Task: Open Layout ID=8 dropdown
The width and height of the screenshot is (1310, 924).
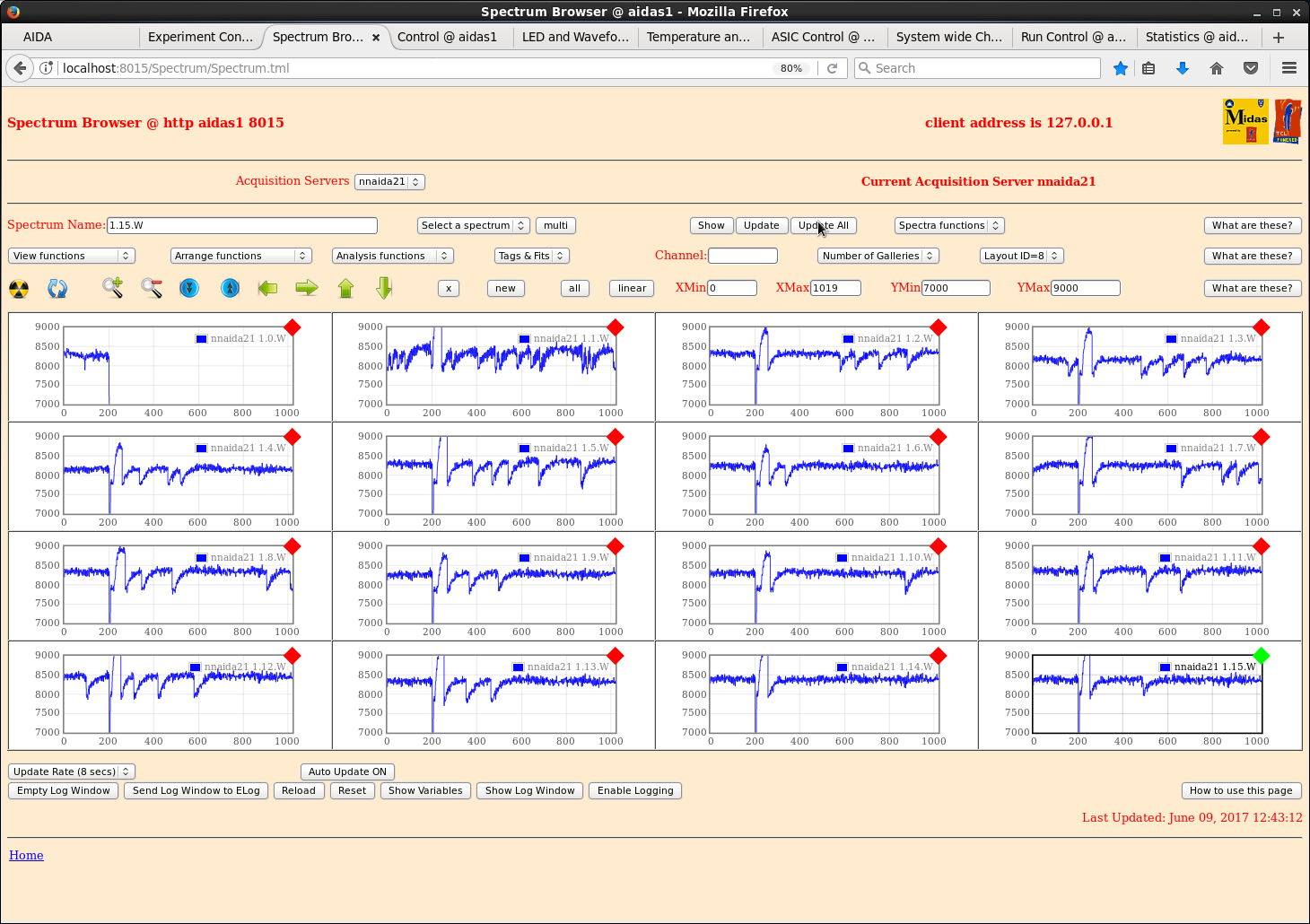Action: coord(1022,257)
